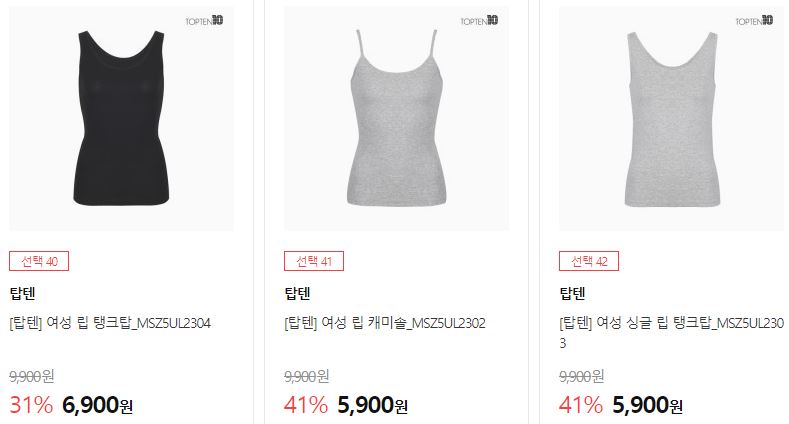Select the 선택 41 badge
Viewport: 789px width, 424px height.
tap(314, 261)
